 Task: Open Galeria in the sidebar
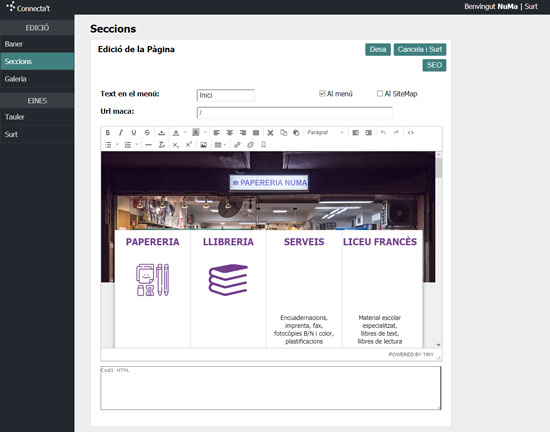37,79
